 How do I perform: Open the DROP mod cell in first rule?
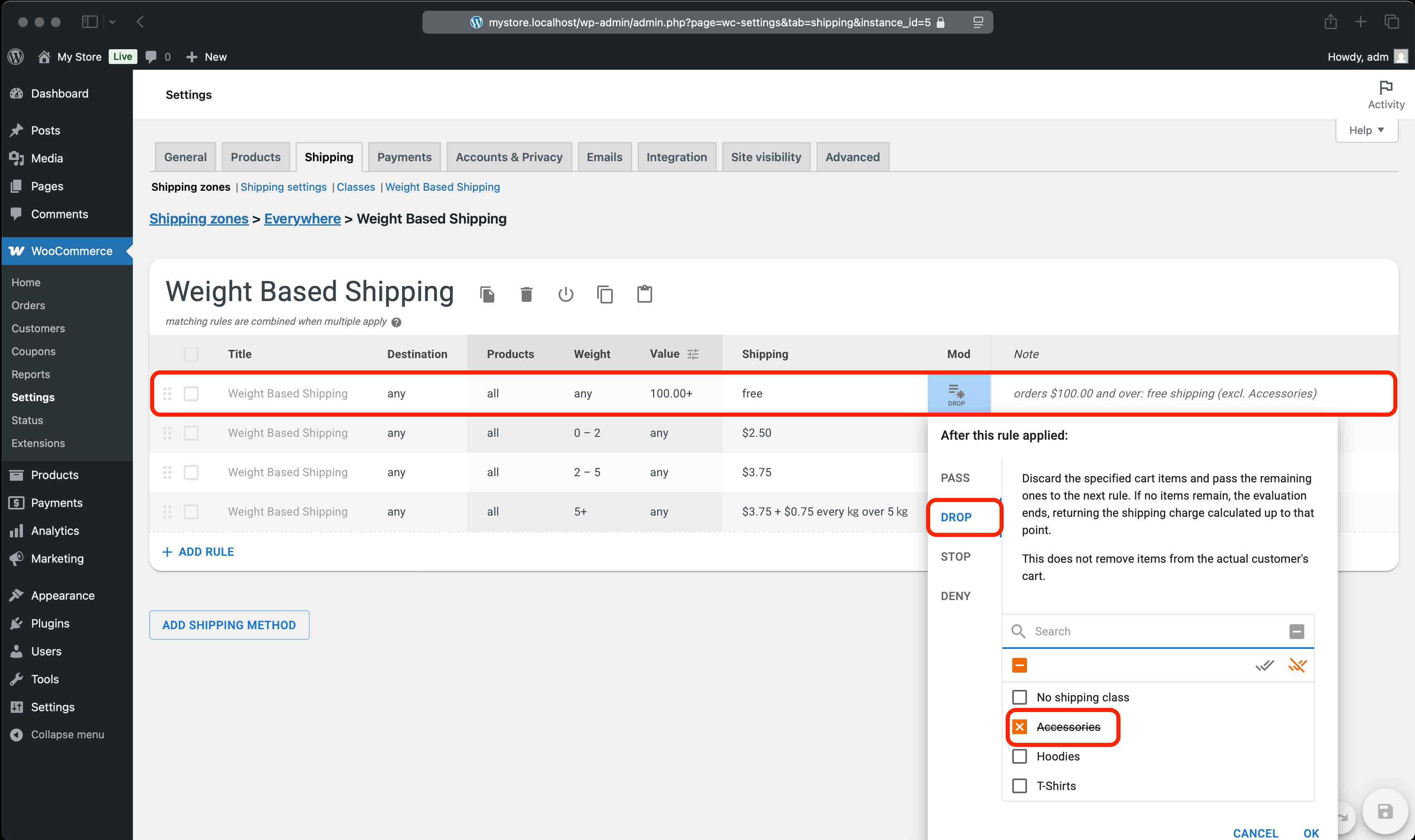958,393
